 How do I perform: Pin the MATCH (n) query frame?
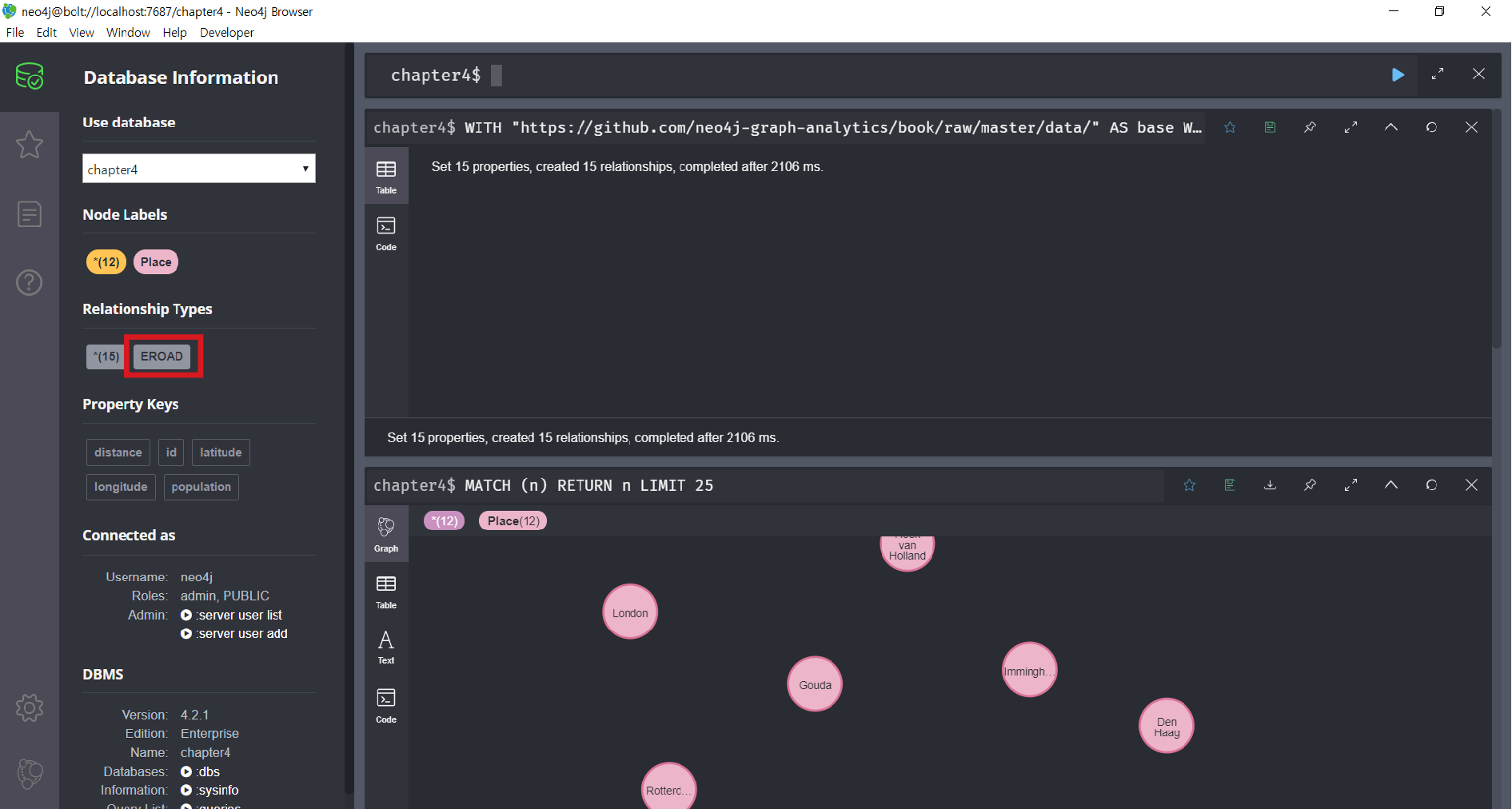tap(1310, 484)
